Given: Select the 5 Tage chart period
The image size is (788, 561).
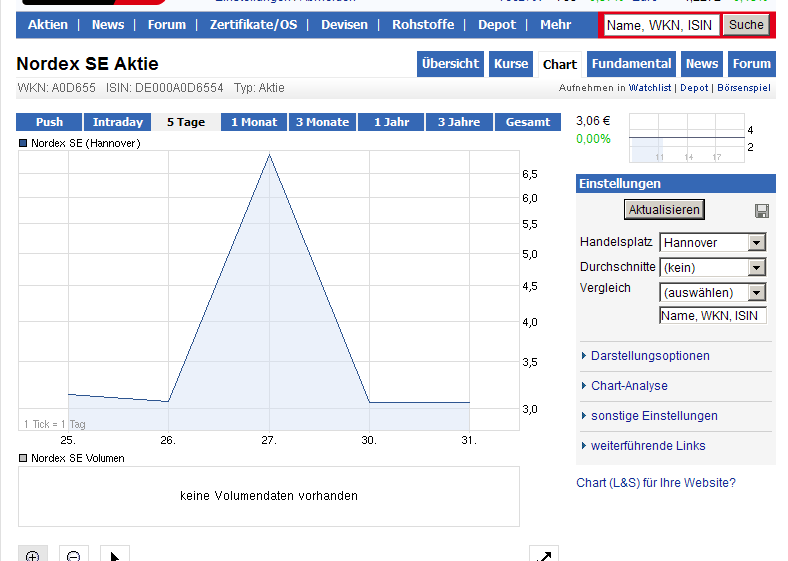Looking at the screenshot, I should (186, 122).
